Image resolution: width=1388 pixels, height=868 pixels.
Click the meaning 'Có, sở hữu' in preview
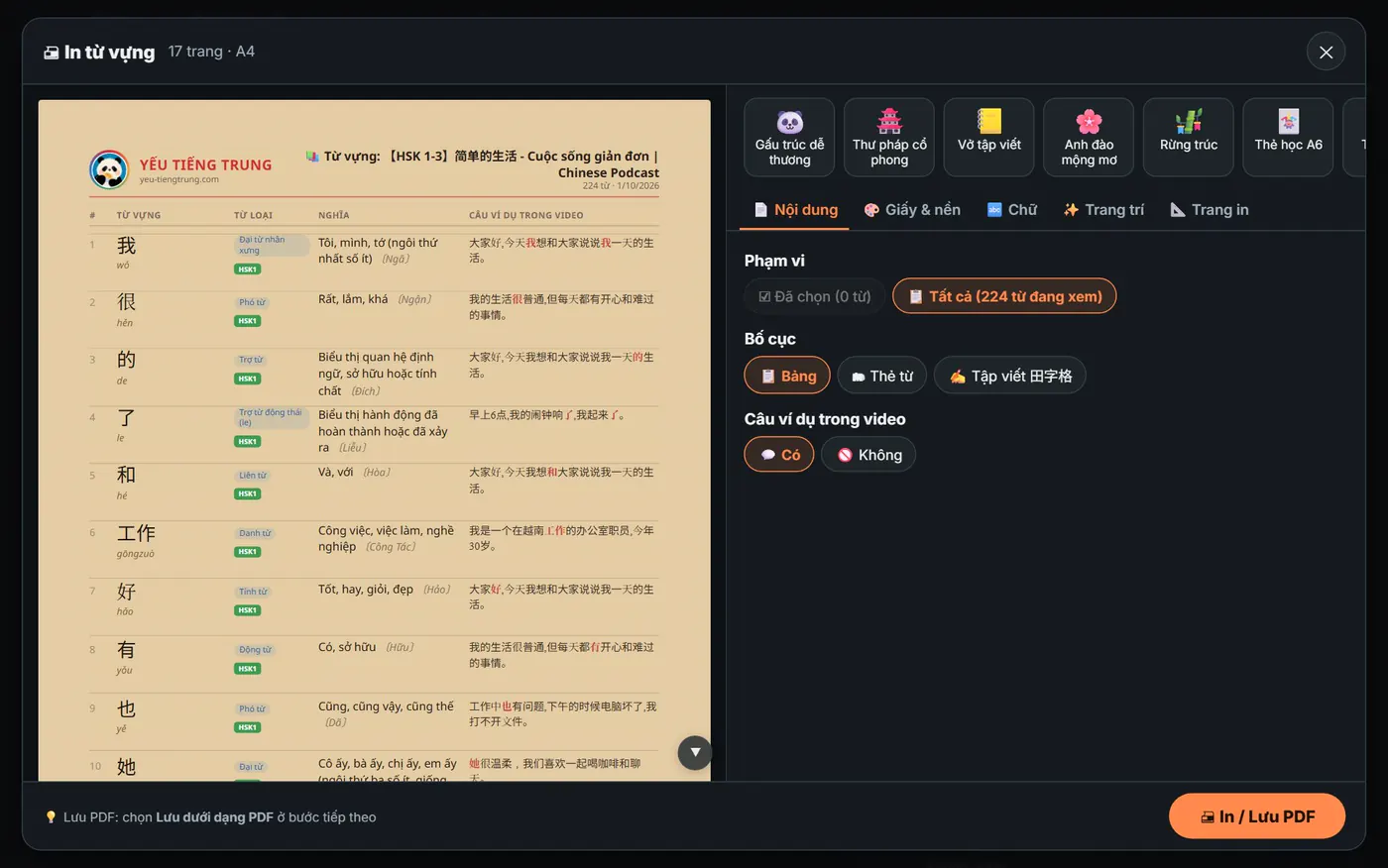(x=347, y=647)
